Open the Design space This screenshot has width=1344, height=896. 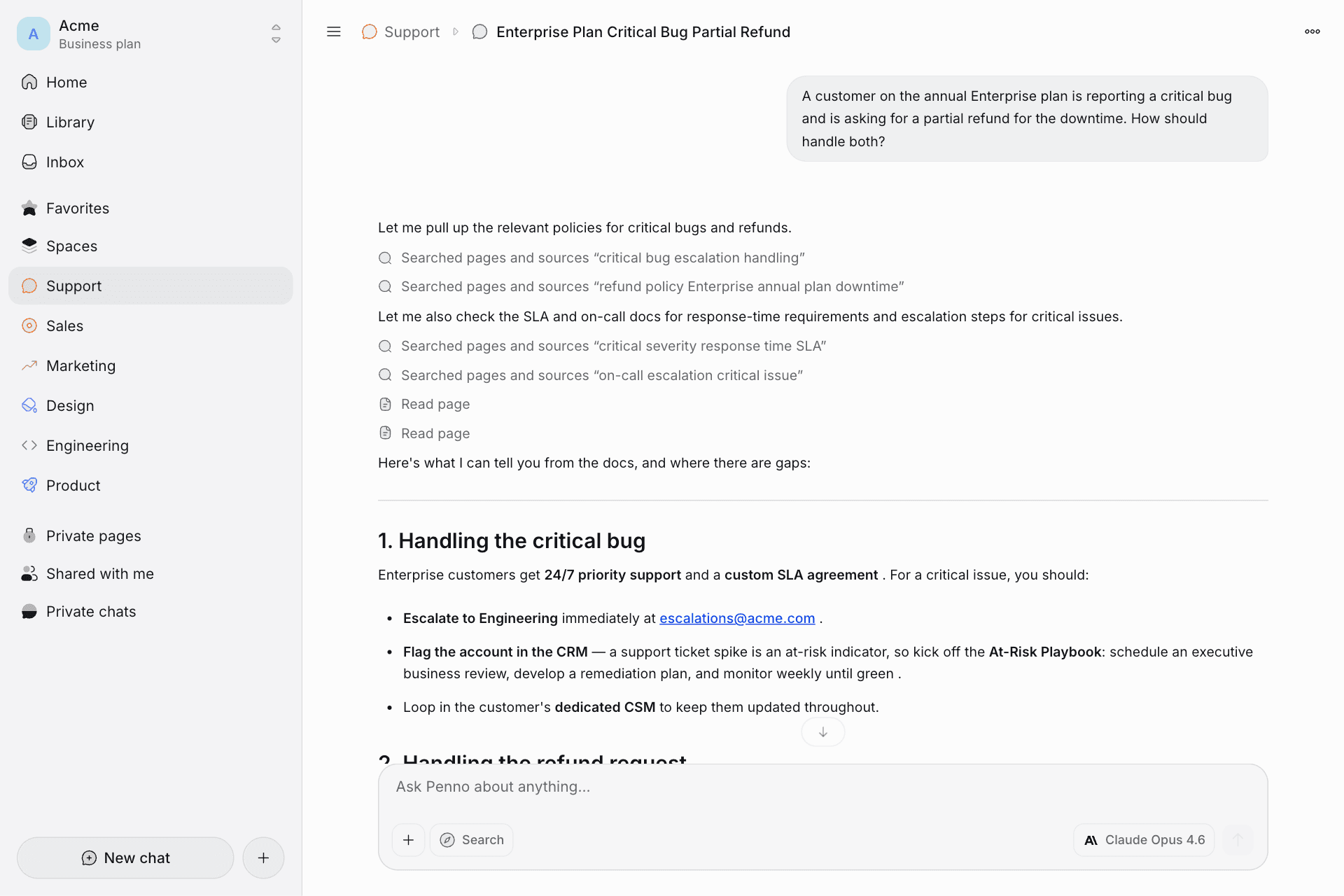[x=150, y=405]
